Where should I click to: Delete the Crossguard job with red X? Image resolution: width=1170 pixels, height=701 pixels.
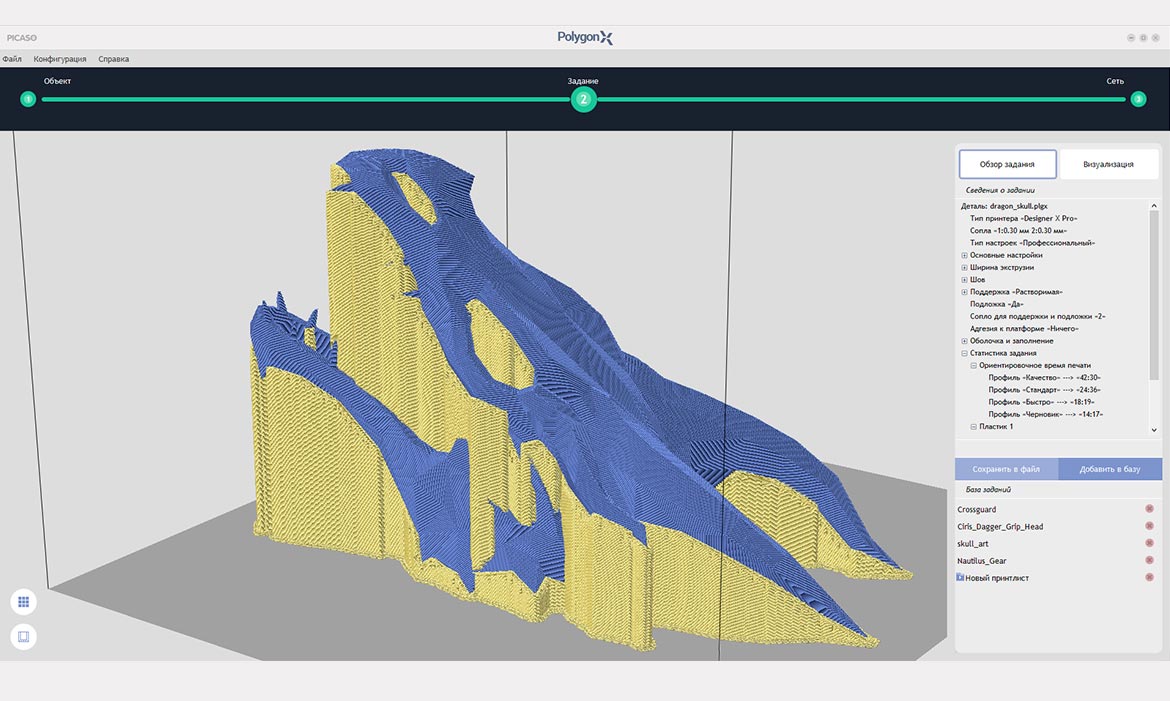pos(1149,508)
